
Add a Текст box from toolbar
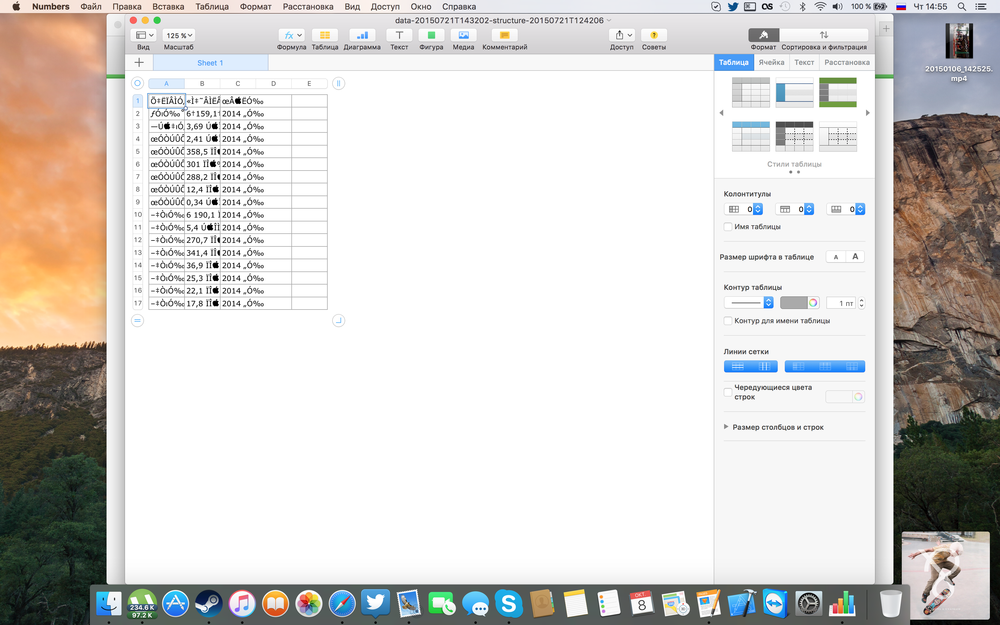(399, 36)
